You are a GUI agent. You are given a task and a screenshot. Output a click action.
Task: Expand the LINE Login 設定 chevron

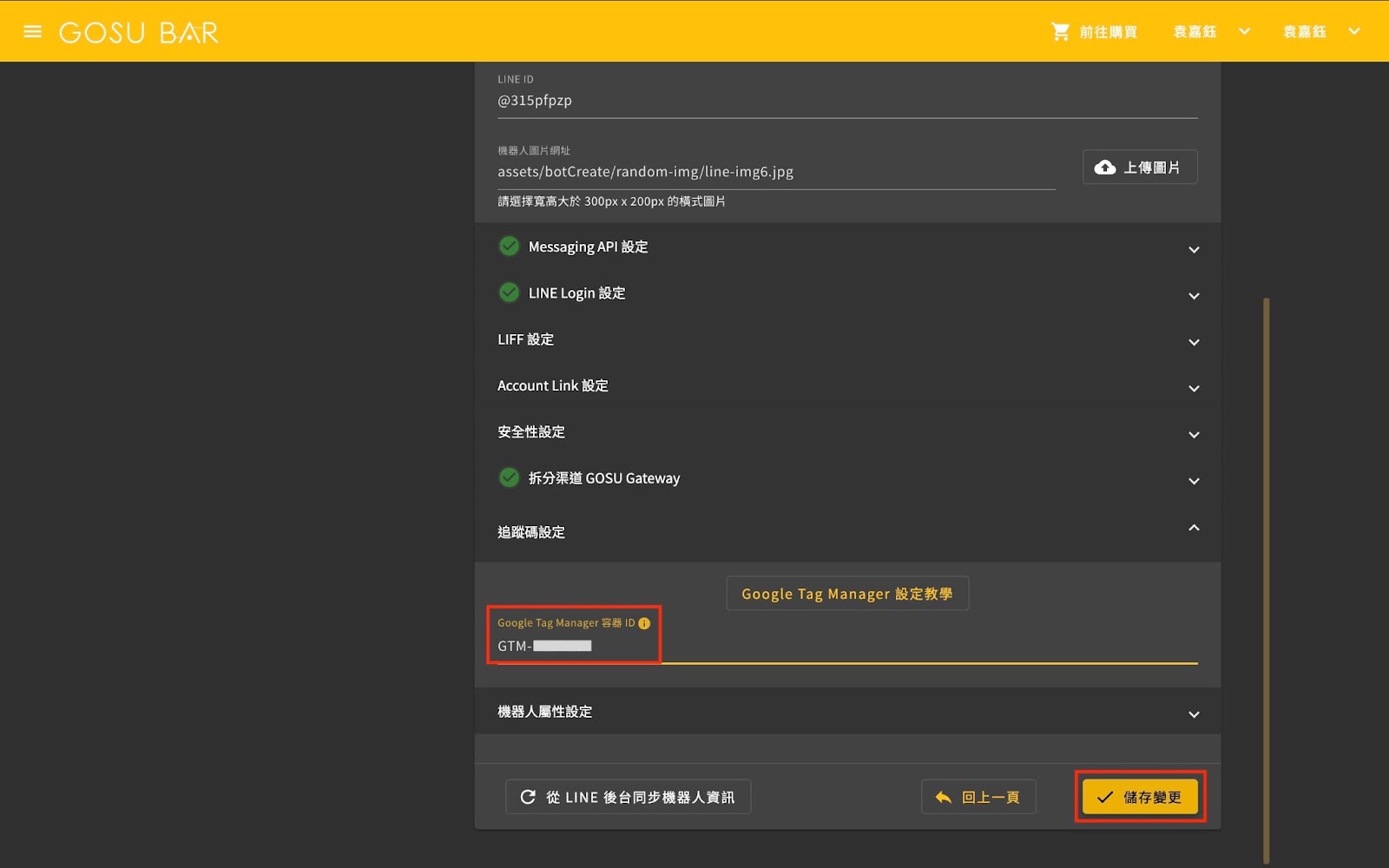pyautogui.click(x=1194, y=296)
